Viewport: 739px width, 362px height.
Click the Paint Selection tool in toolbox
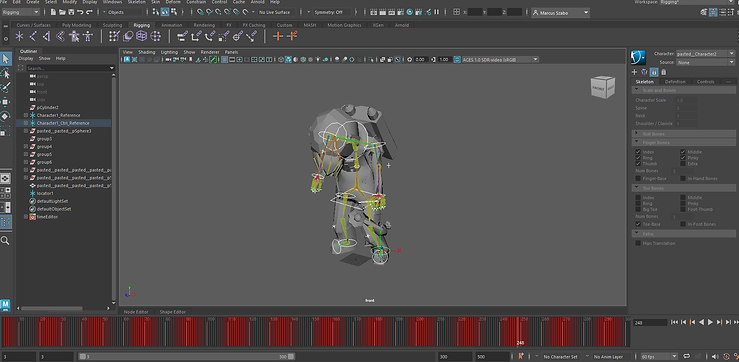pyautogui.click(x=5, y=88)
